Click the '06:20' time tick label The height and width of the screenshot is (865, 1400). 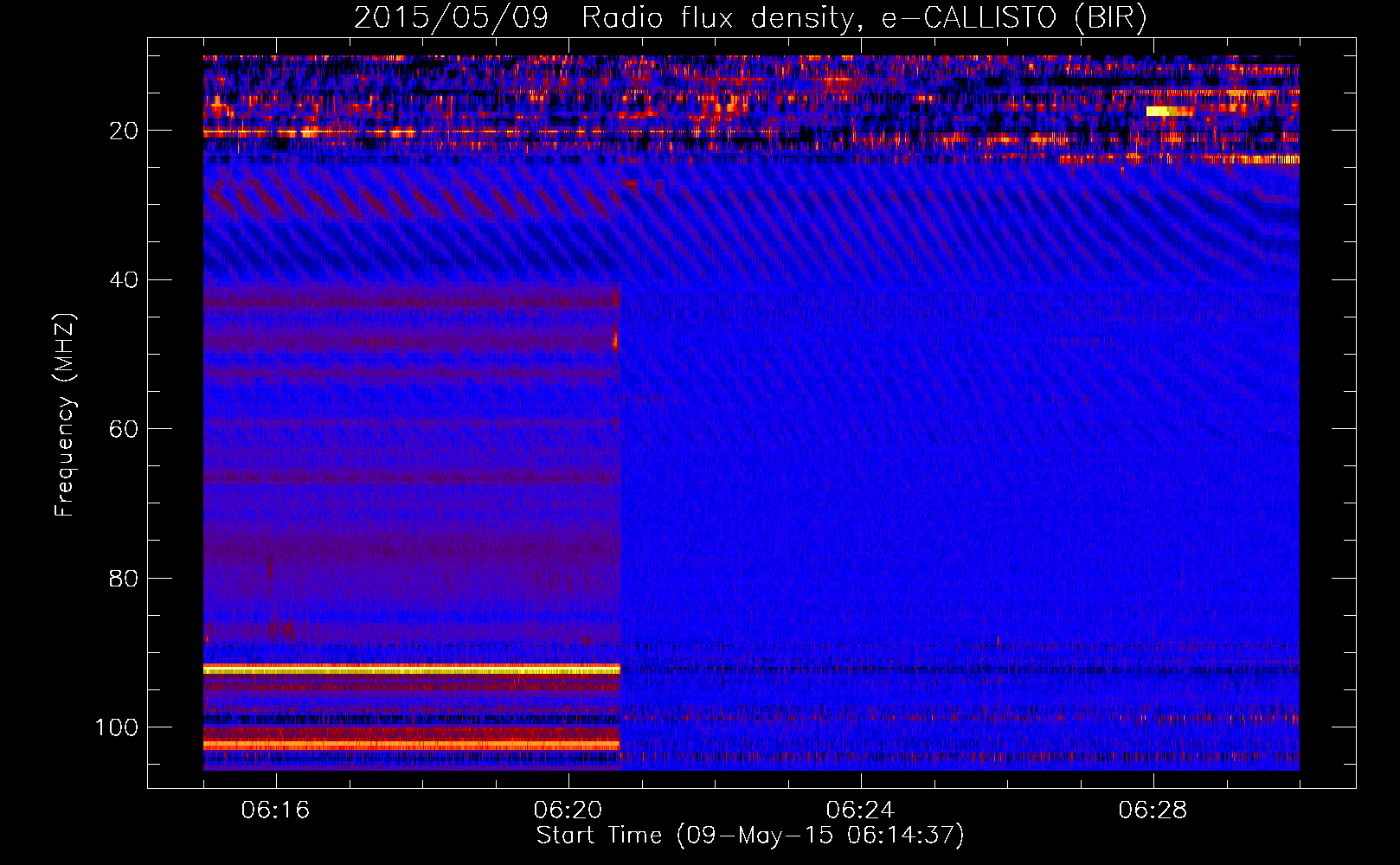568,811
